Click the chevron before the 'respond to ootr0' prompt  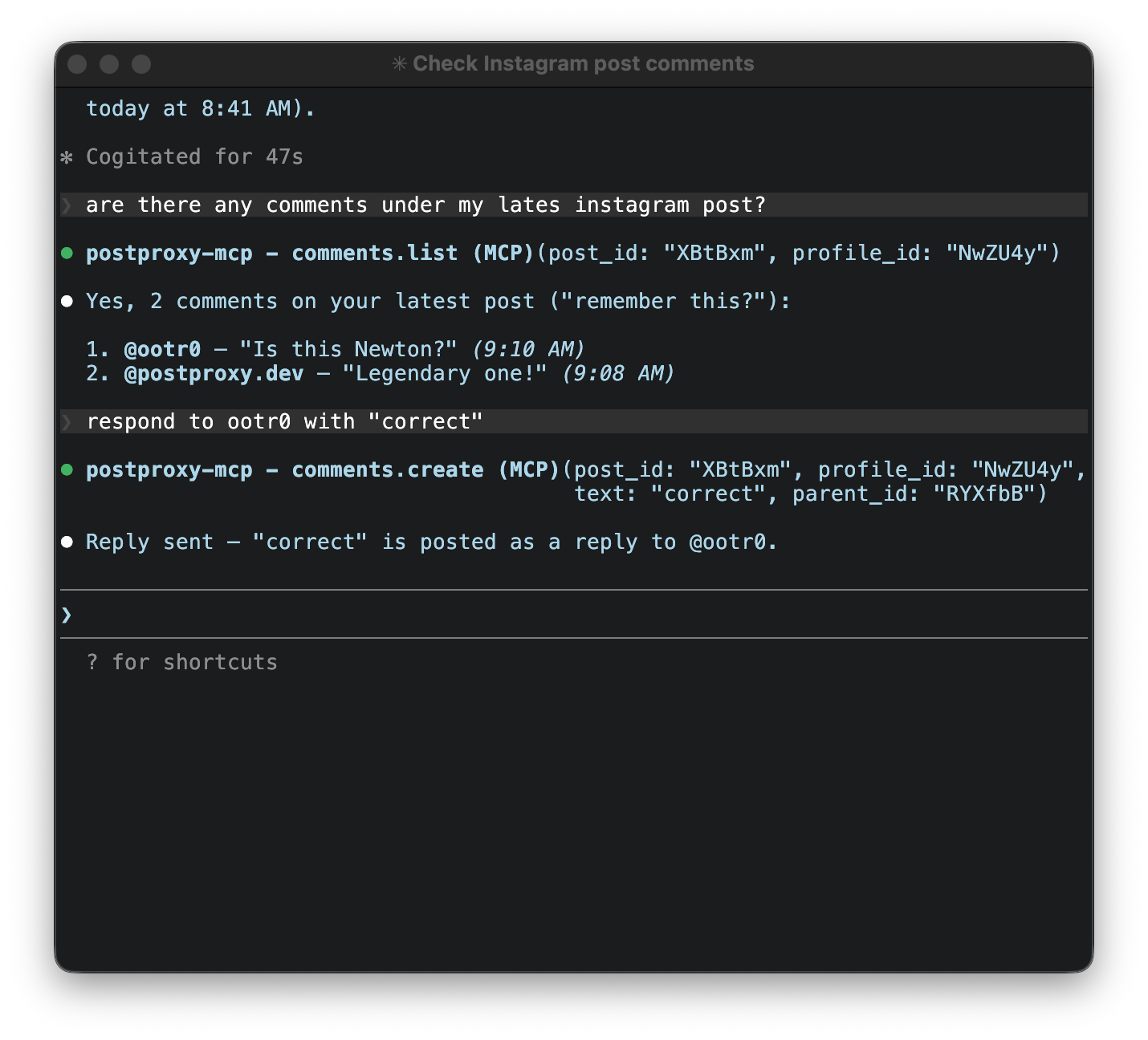(x=67, y=422)
